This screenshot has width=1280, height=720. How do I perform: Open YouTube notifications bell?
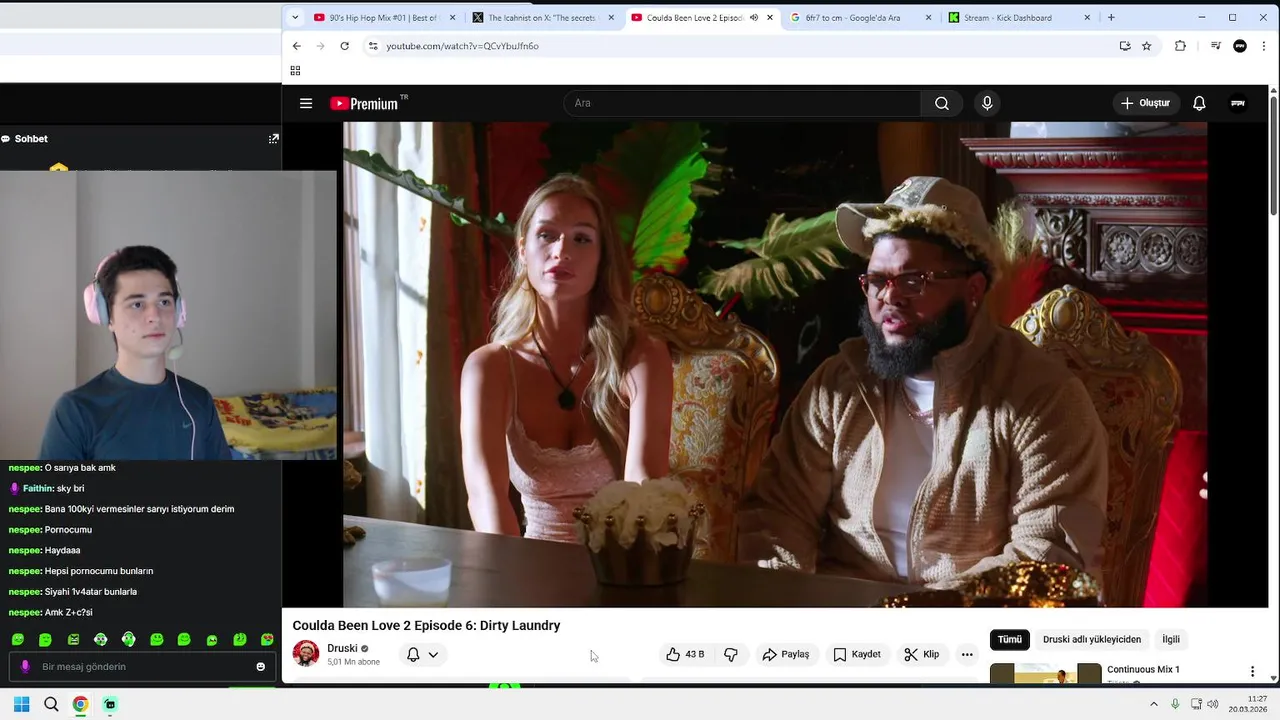point(1199,103)
